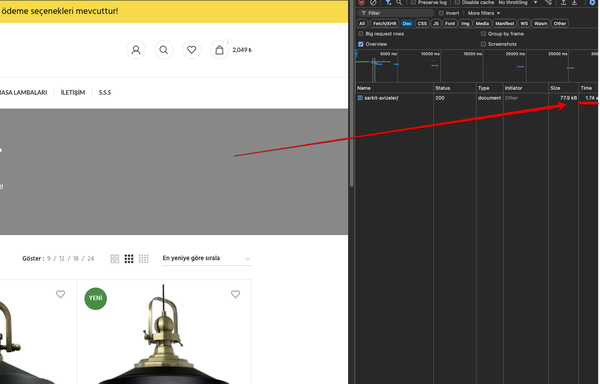The height and width of the screenshot is (384, 600).
Task: Uncheck the Overview checkbox
Action: (x=360, y=44)
